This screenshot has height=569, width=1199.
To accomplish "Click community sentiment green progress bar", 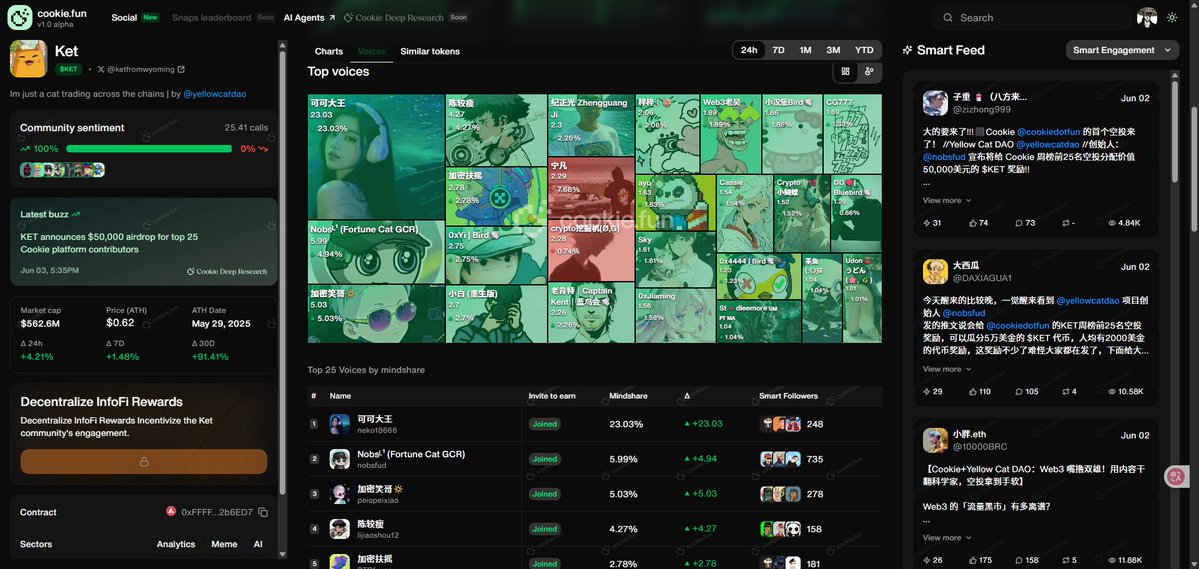I will pyautogui.click(x=149, y=148).
